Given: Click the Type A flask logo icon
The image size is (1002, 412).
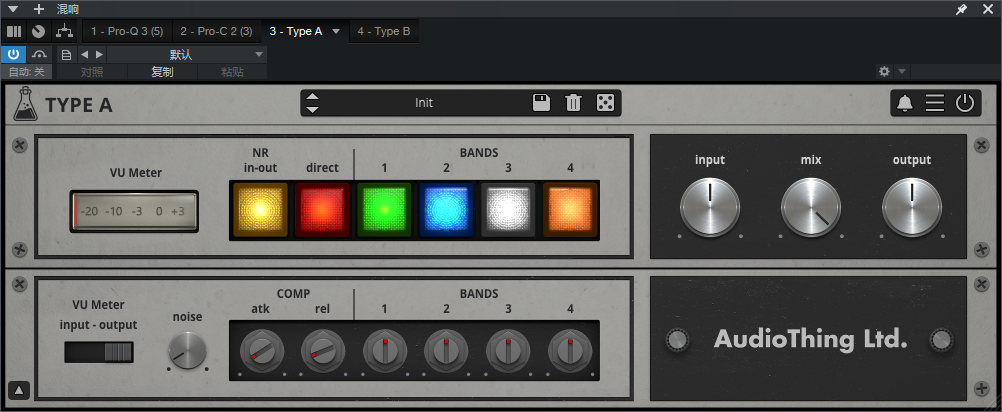Looking at the screenshot, I should (x=25, y=104).
